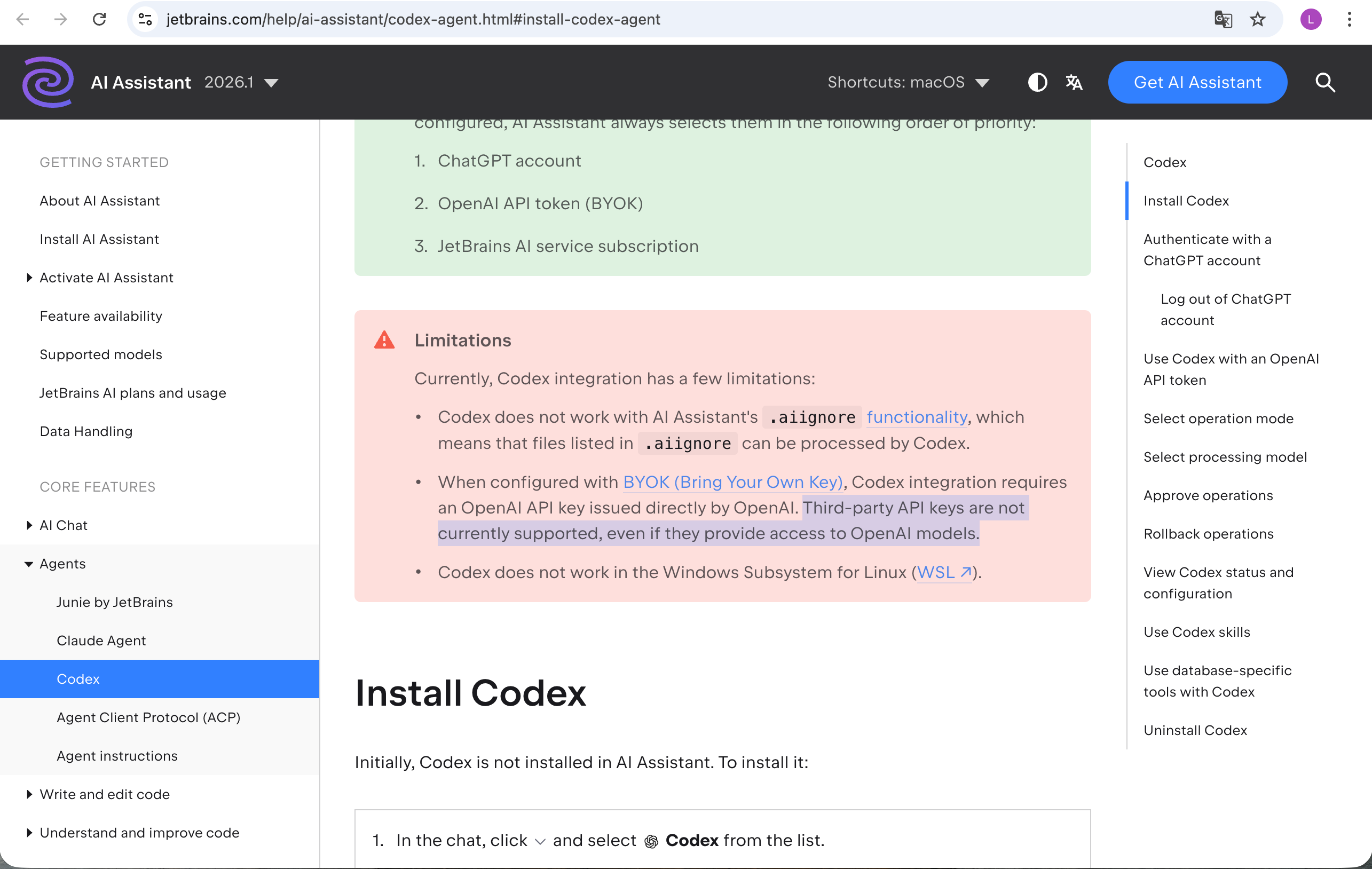The width and height of the screenshot is (1372, 869).
Task: Open the purple profile avatar
Action: click(x=1311, y=19)
